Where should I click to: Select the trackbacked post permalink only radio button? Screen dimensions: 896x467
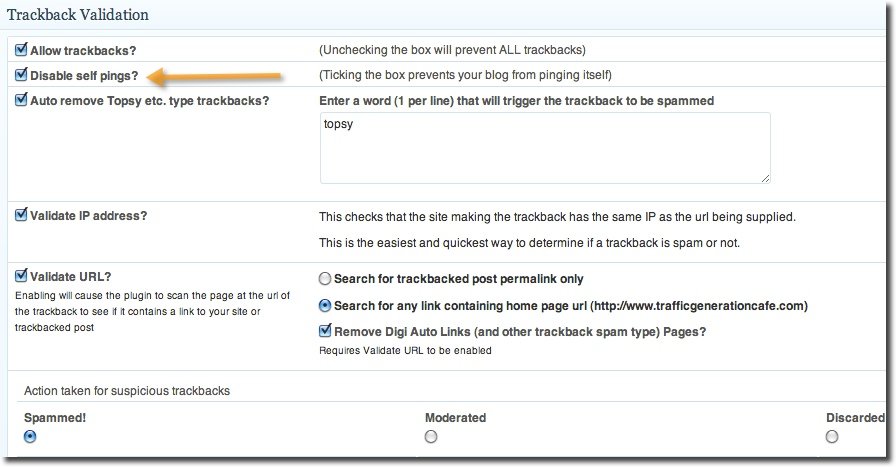pyautogui.click(x=325, y=279)
